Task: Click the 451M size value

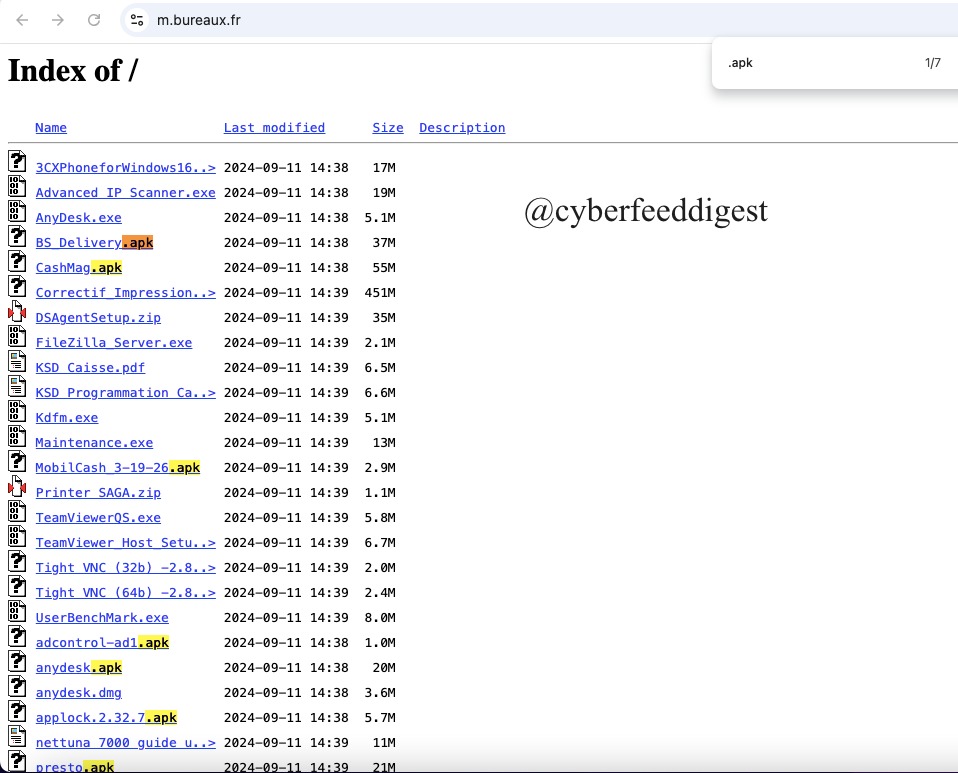Action: tap(380, 293)
